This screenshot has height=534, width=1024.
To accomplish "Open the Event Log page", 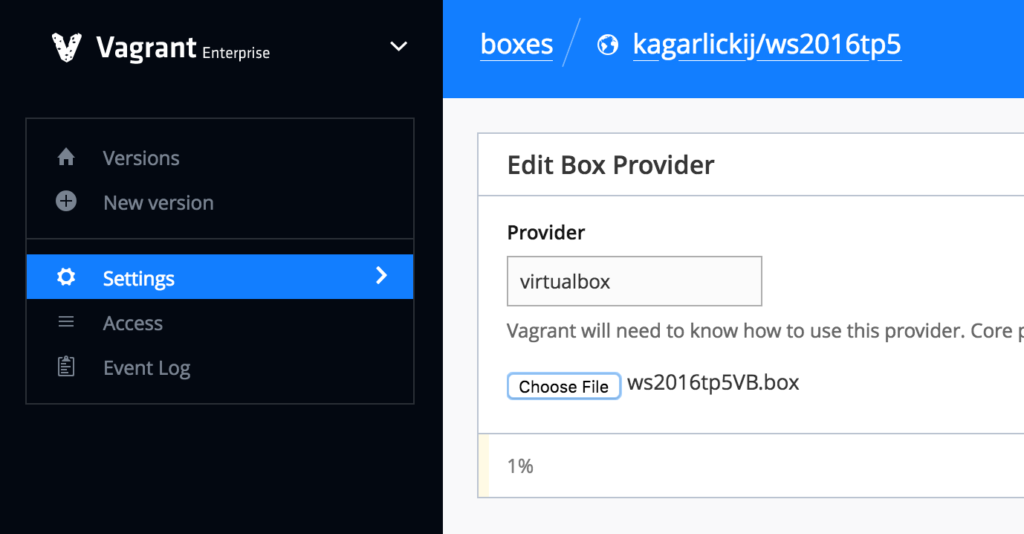I will coord(146,368).
